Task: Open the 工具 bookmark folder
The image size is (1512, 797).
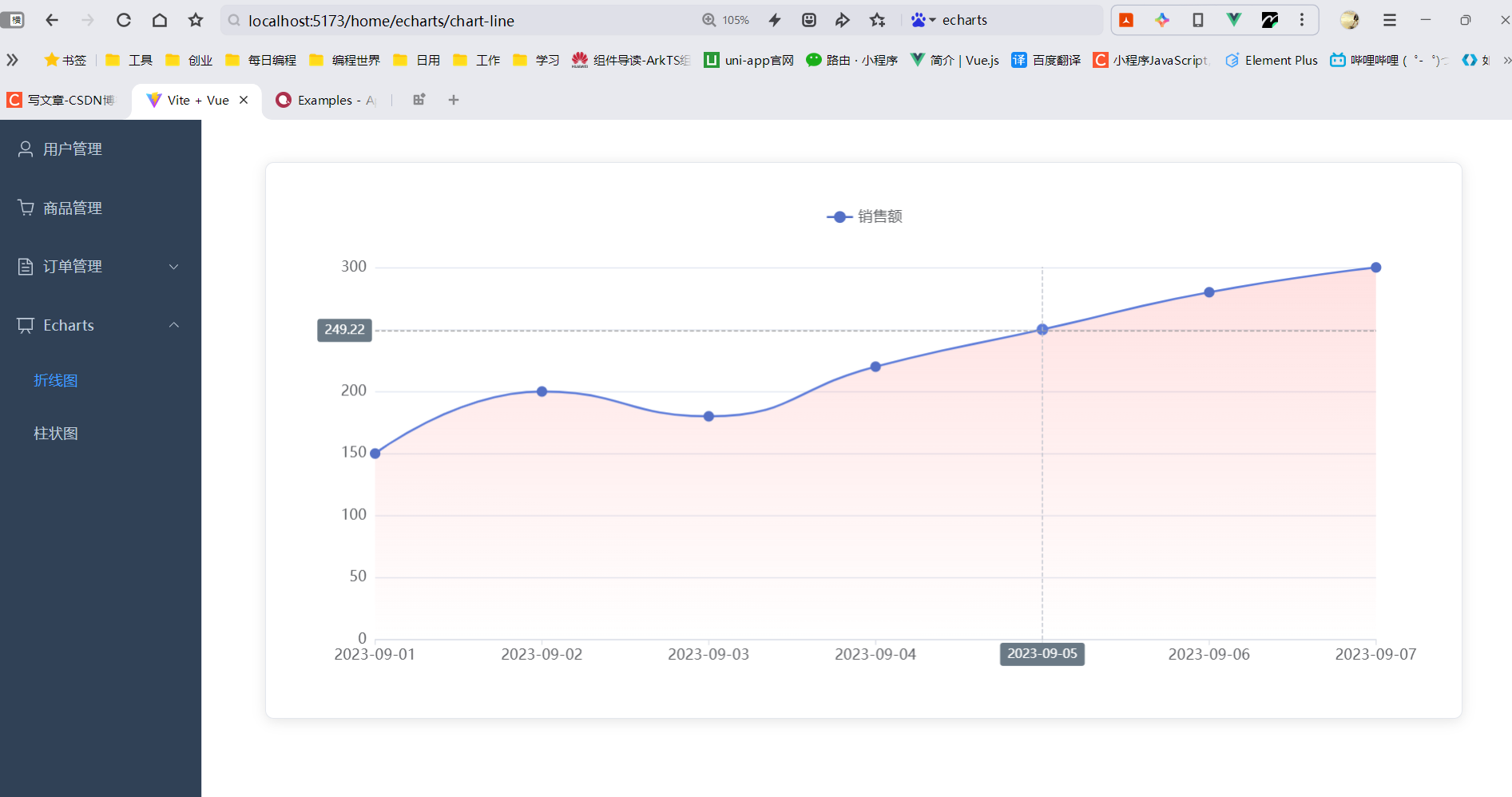Action: click(x=129, y=60)
